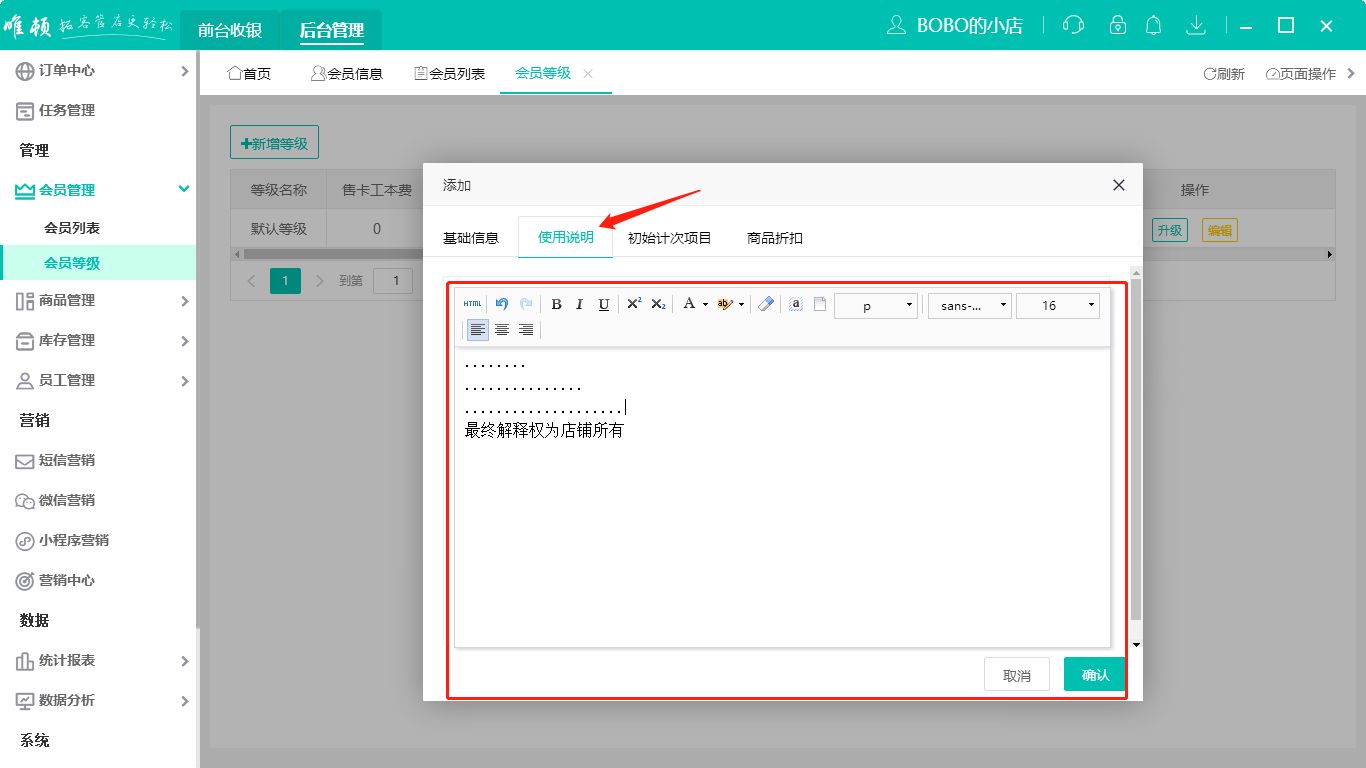The width and height of the screenshot is (1366, 768).
Task: Center align the text
Action: pos(502,329)
